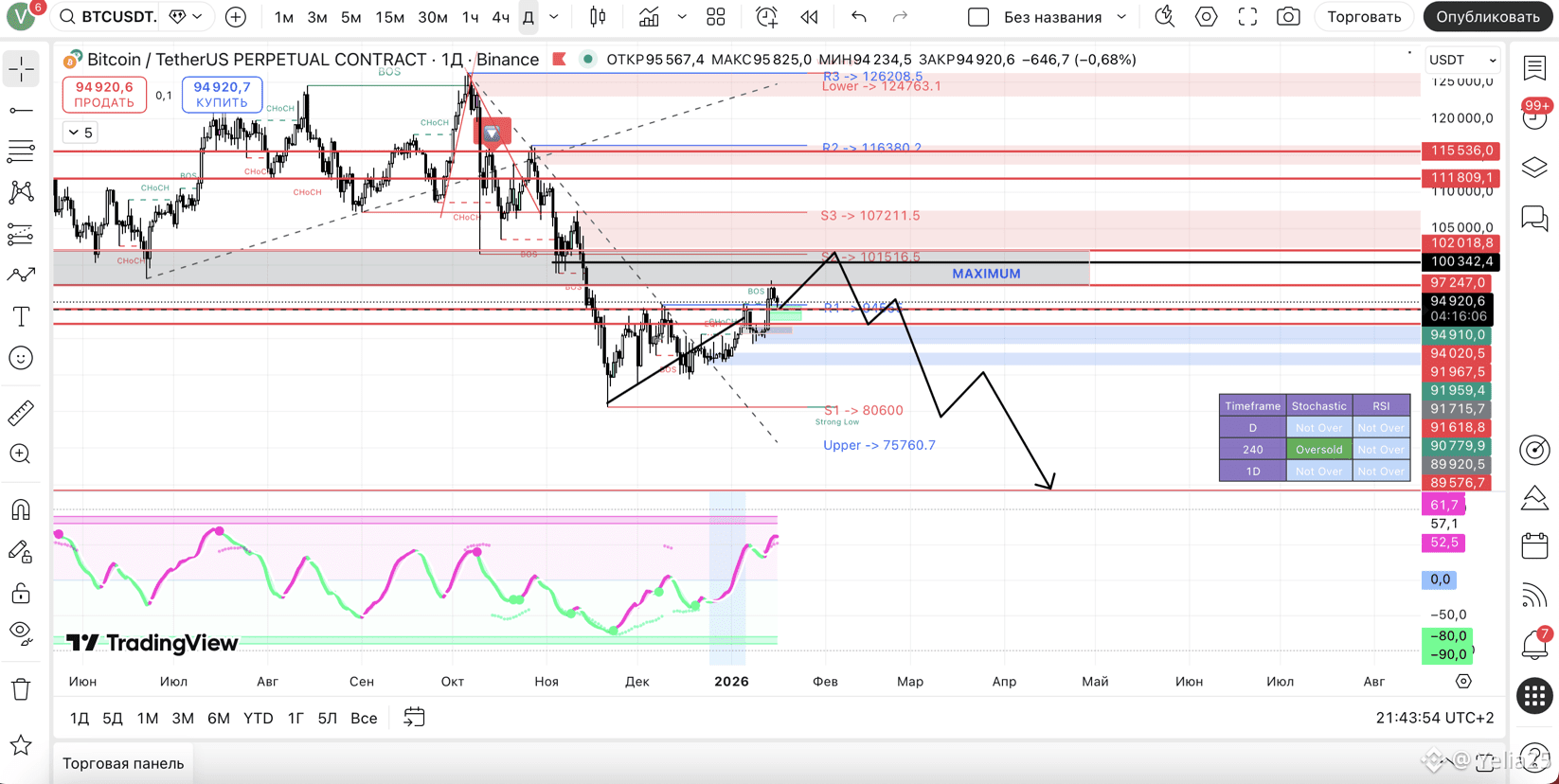Select the 4ч timeframe
Image resolution: width=1559 pixels, height=784 pixels.
coord(501,17)
